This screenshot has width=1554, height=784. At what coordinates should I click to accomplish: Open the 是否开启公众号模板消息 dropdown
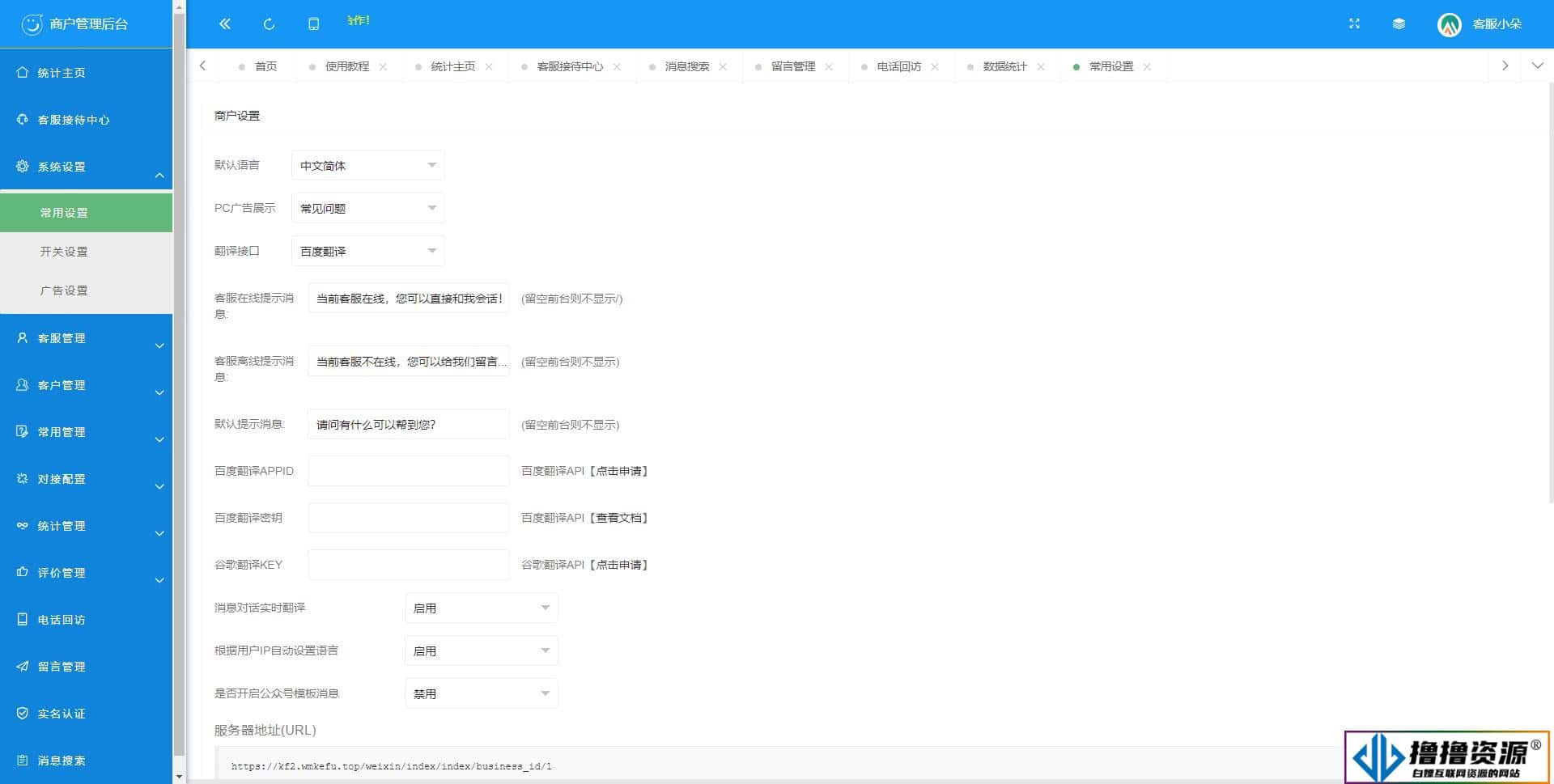(481, 693)
